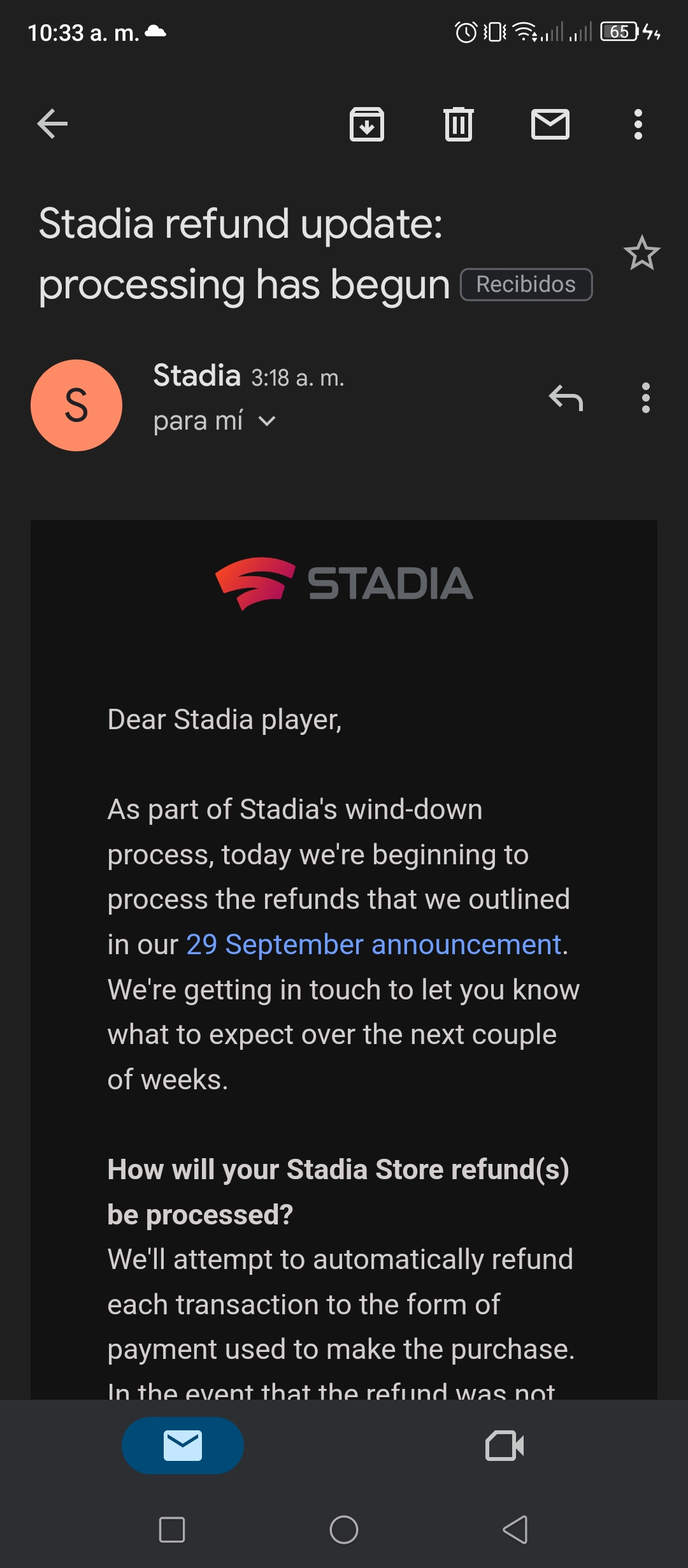Tap the Android back triangle button
This screenshot has height=1568, width=688.
(515, 1529)
